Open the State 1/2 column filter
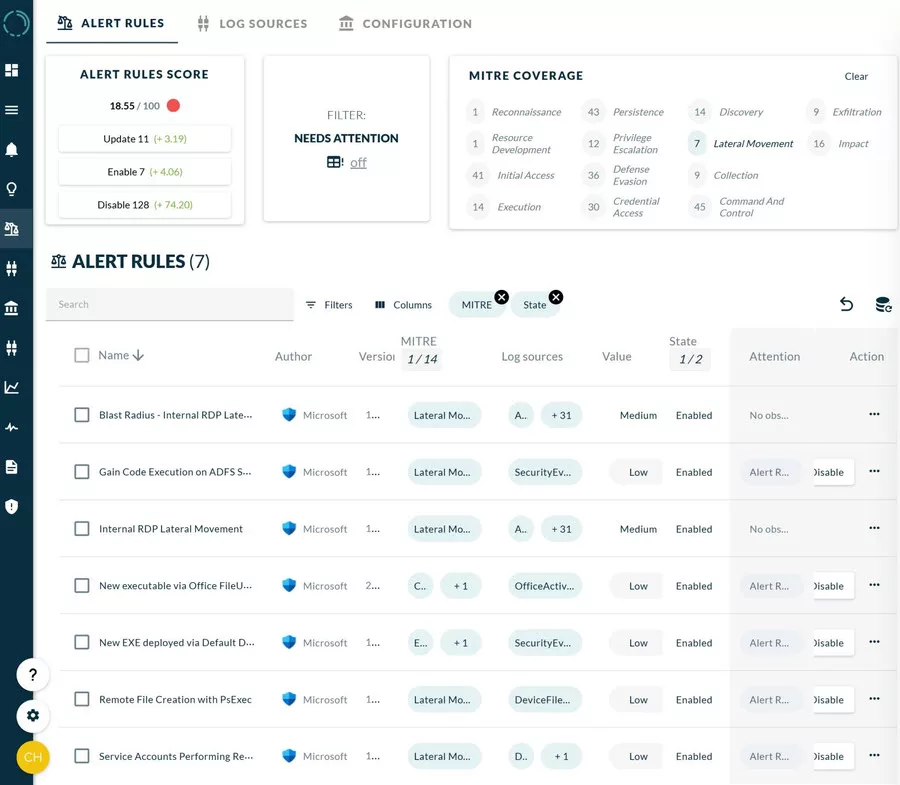900x785 pixels. (x=690, y=359)
